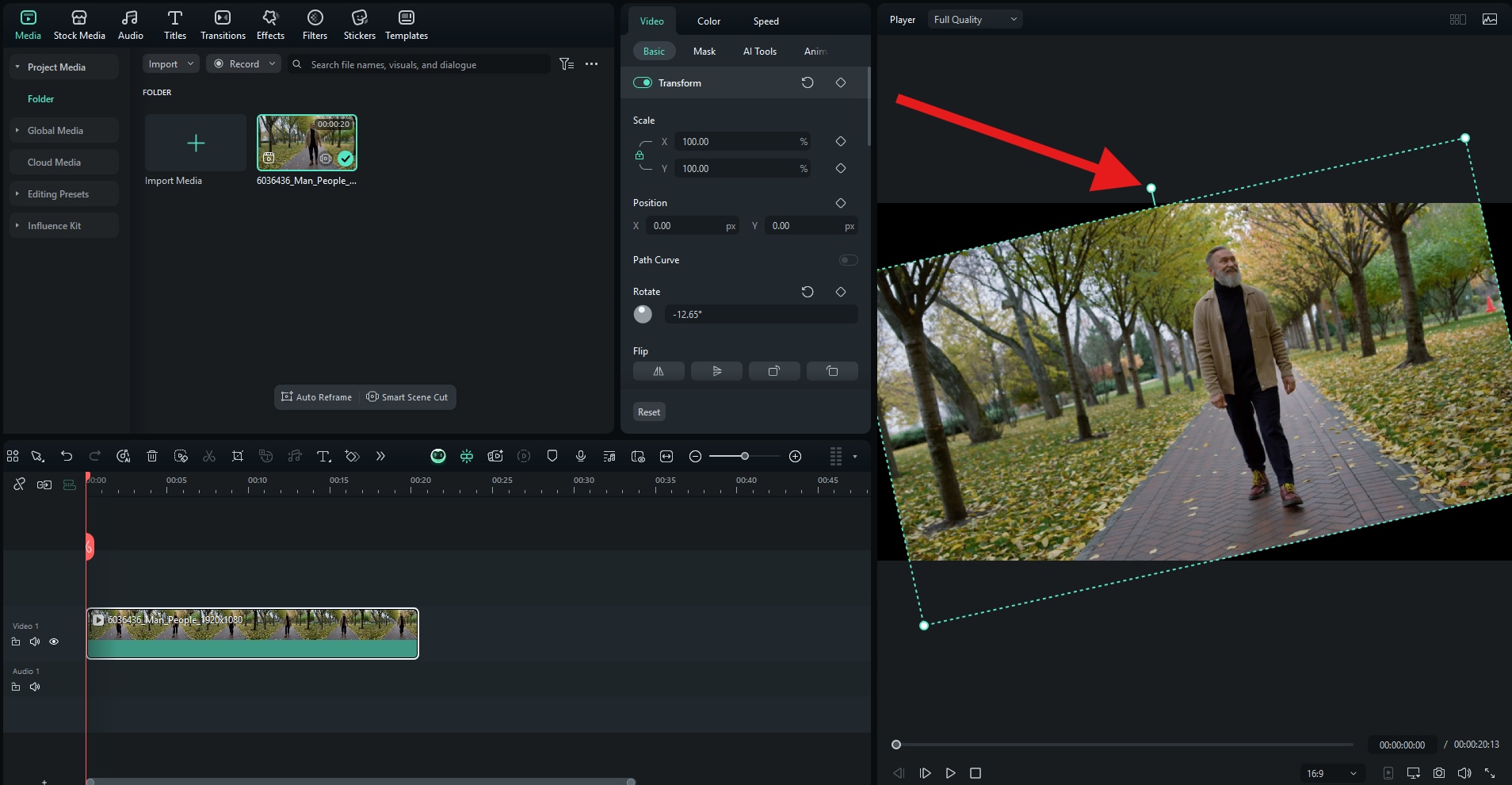Open the 16:9 aspect ratio dropdown

(1331, 773)
